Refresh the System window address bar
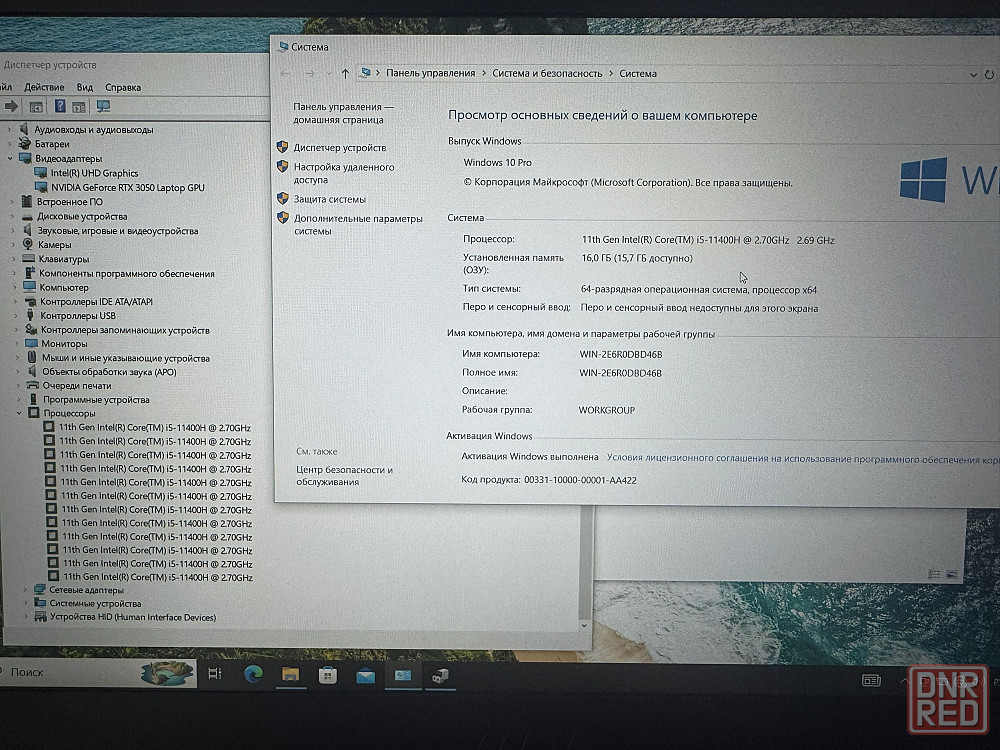1000x750 pixels. (989, 75)
